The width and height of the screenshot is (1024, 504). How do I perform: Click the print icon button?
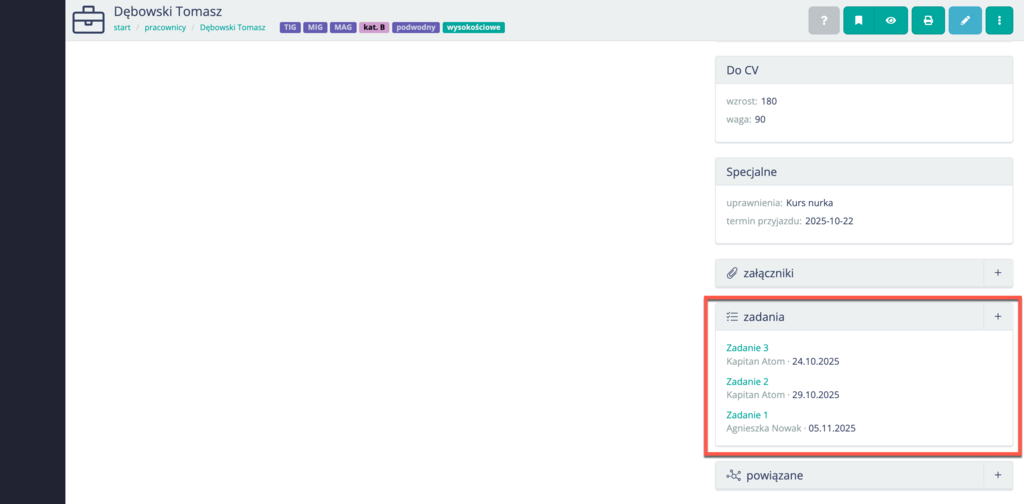(x=928, y=20)
